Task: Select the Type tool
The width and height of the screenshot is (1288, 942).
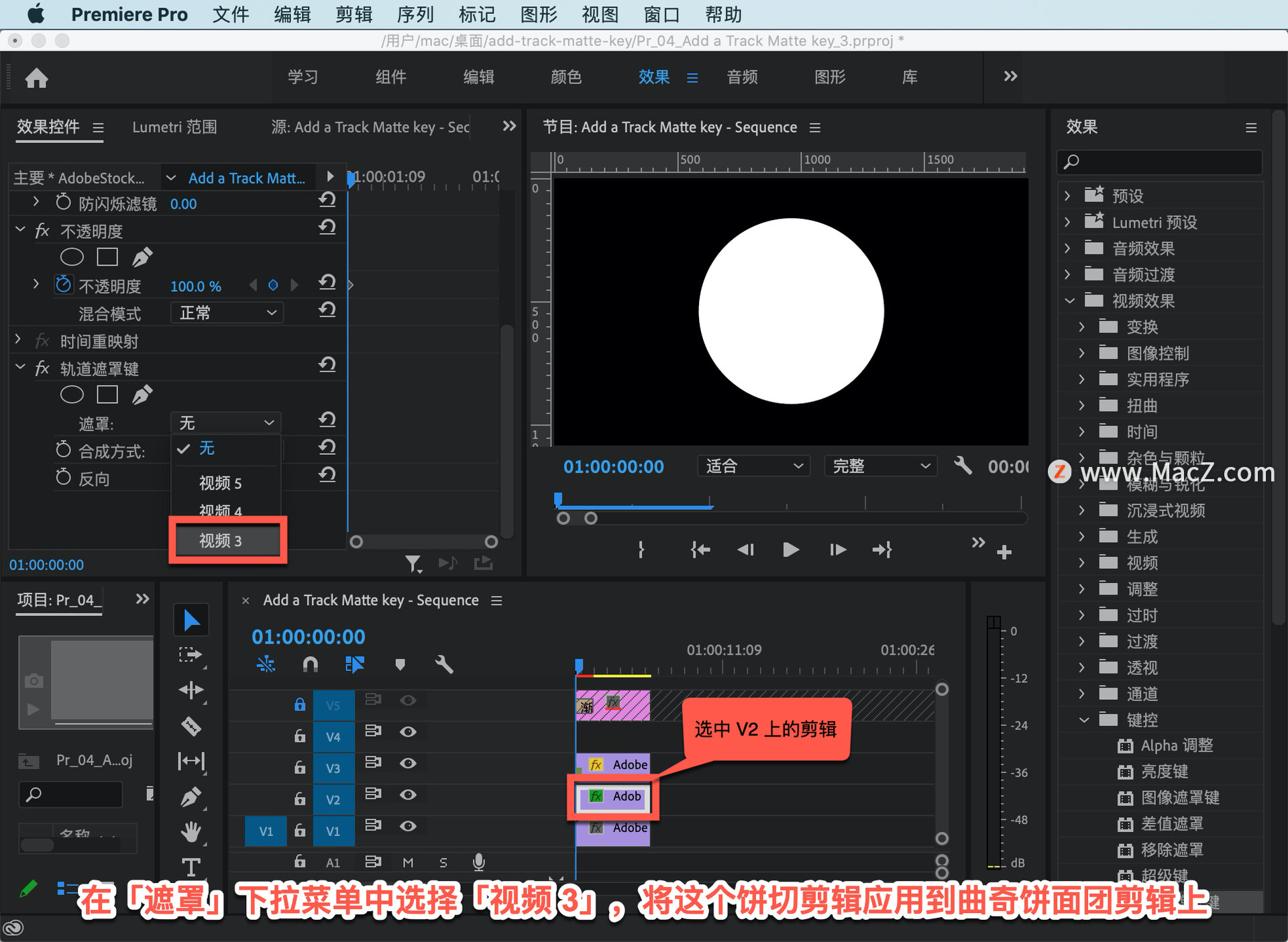Action: pyautogui.click(x=191, y=867)
